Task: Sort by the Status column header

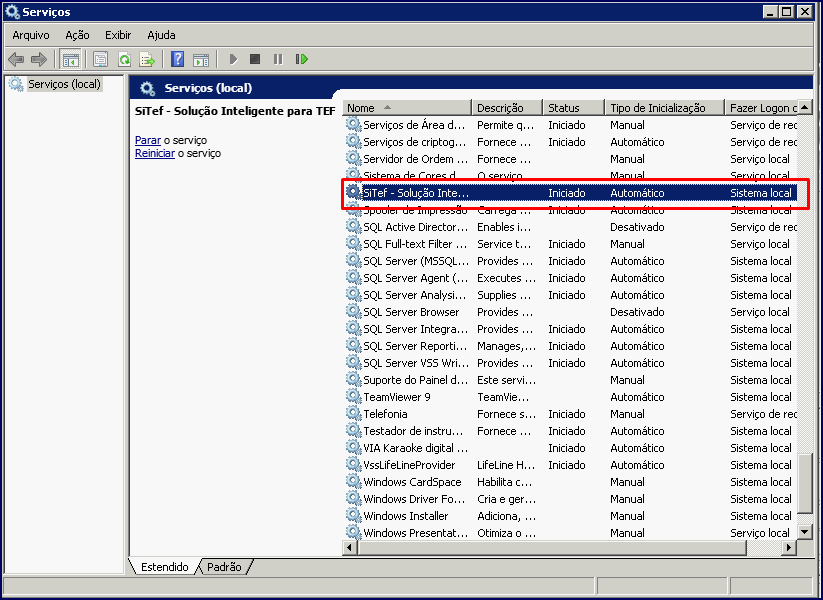Action: point(574,108)
